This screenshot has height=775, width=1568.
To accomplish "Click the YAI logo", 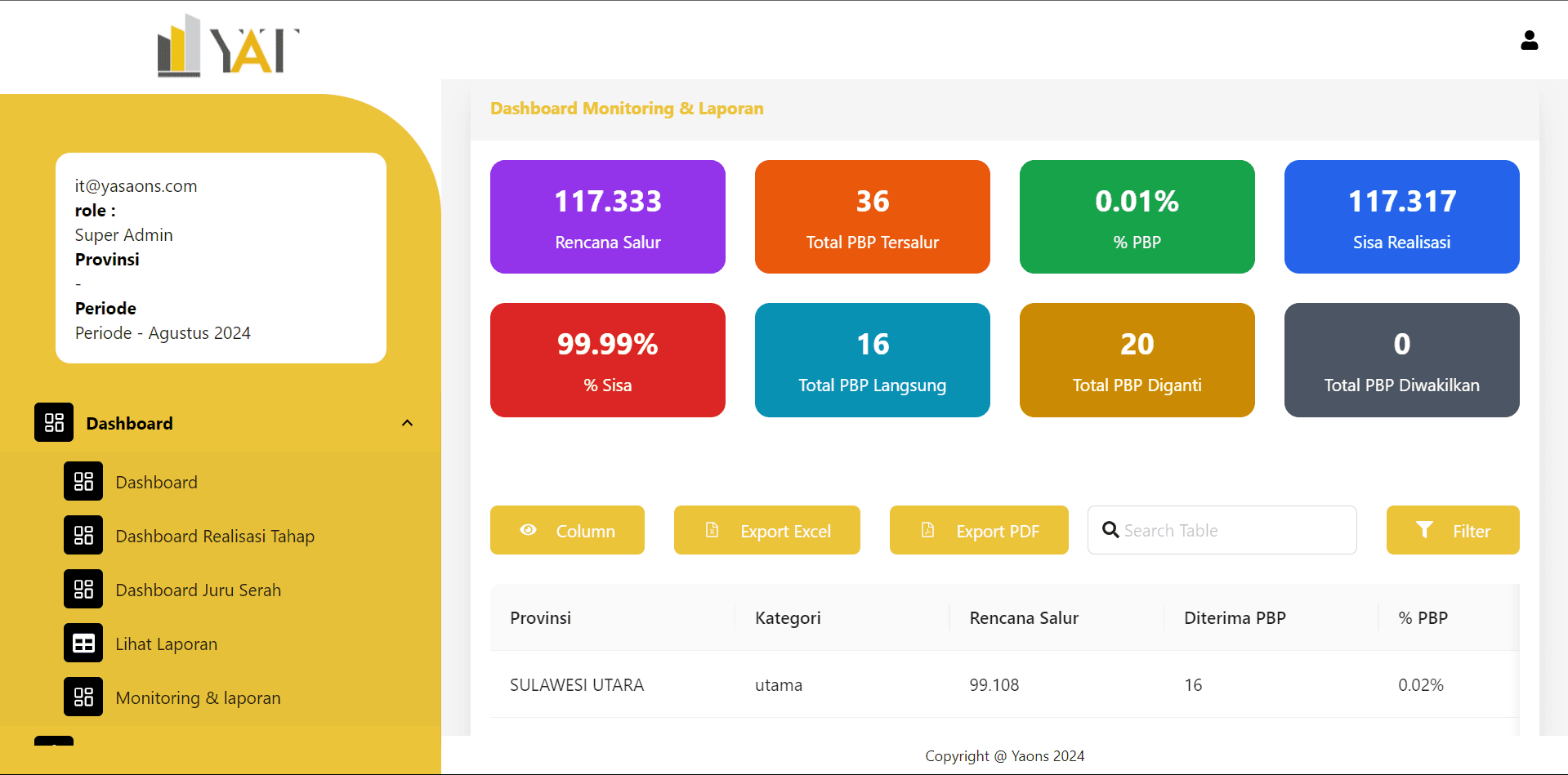I will (x=228, y=47).
